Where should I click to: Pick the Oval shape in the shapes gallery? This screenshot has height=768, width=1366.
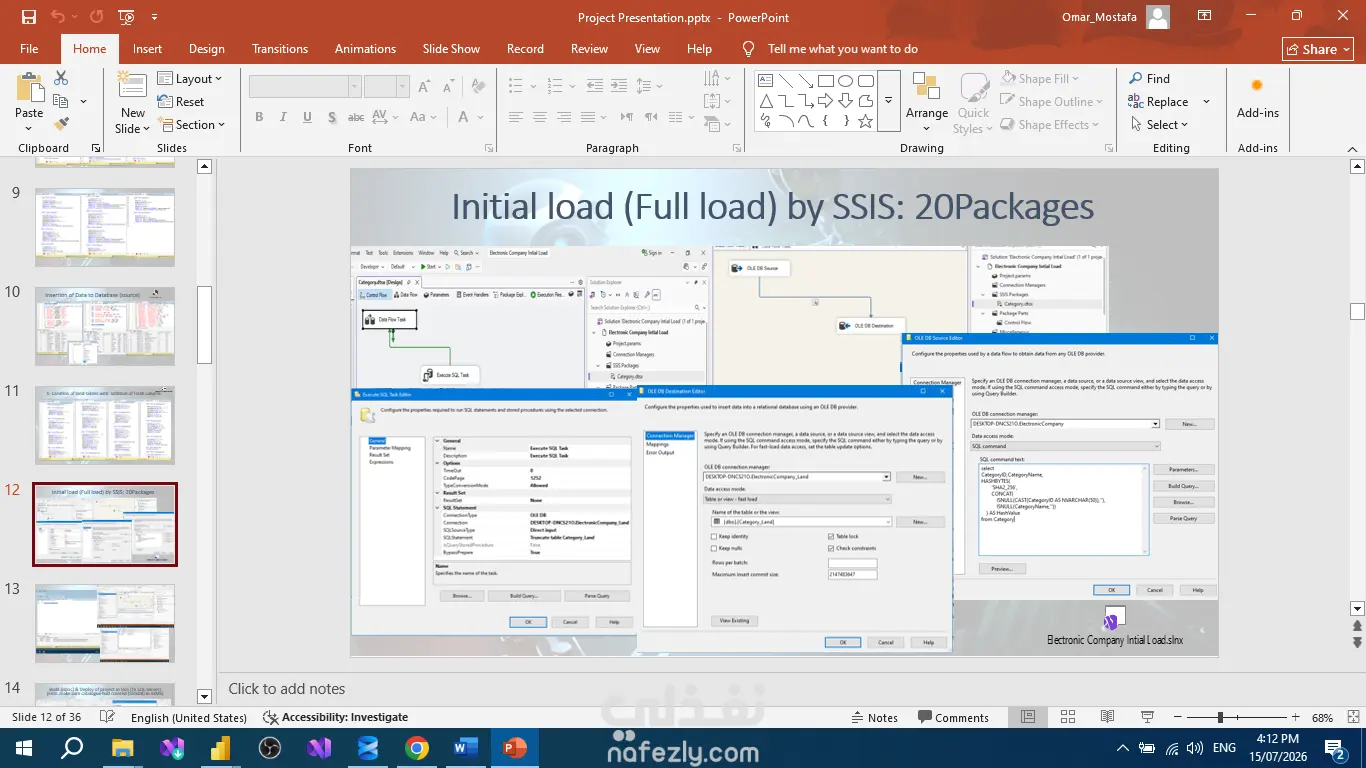tap(846, 81)
